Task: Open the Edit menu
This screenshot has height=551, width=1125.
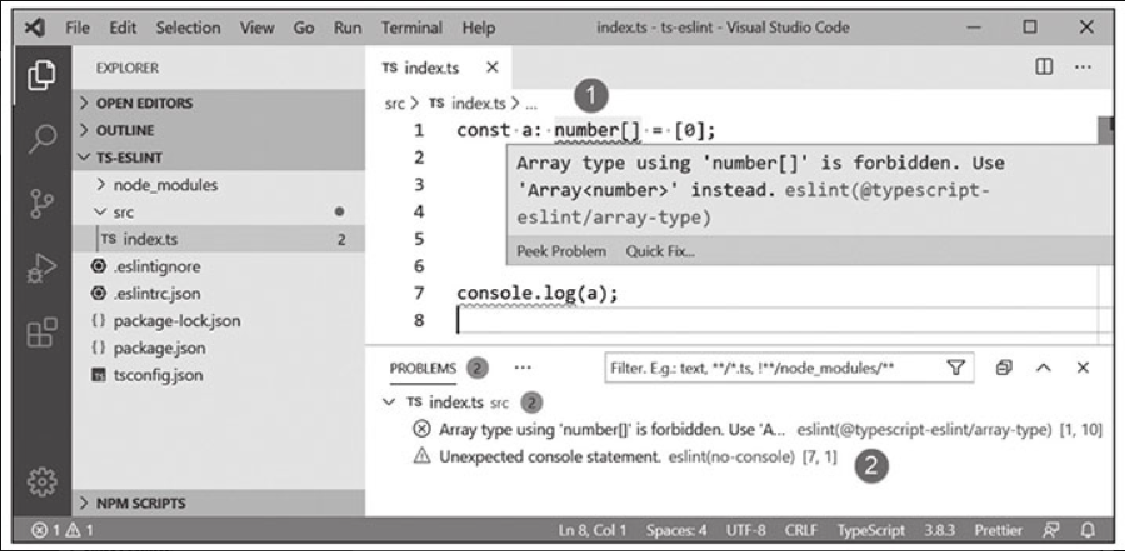Action: pos(123,28)
